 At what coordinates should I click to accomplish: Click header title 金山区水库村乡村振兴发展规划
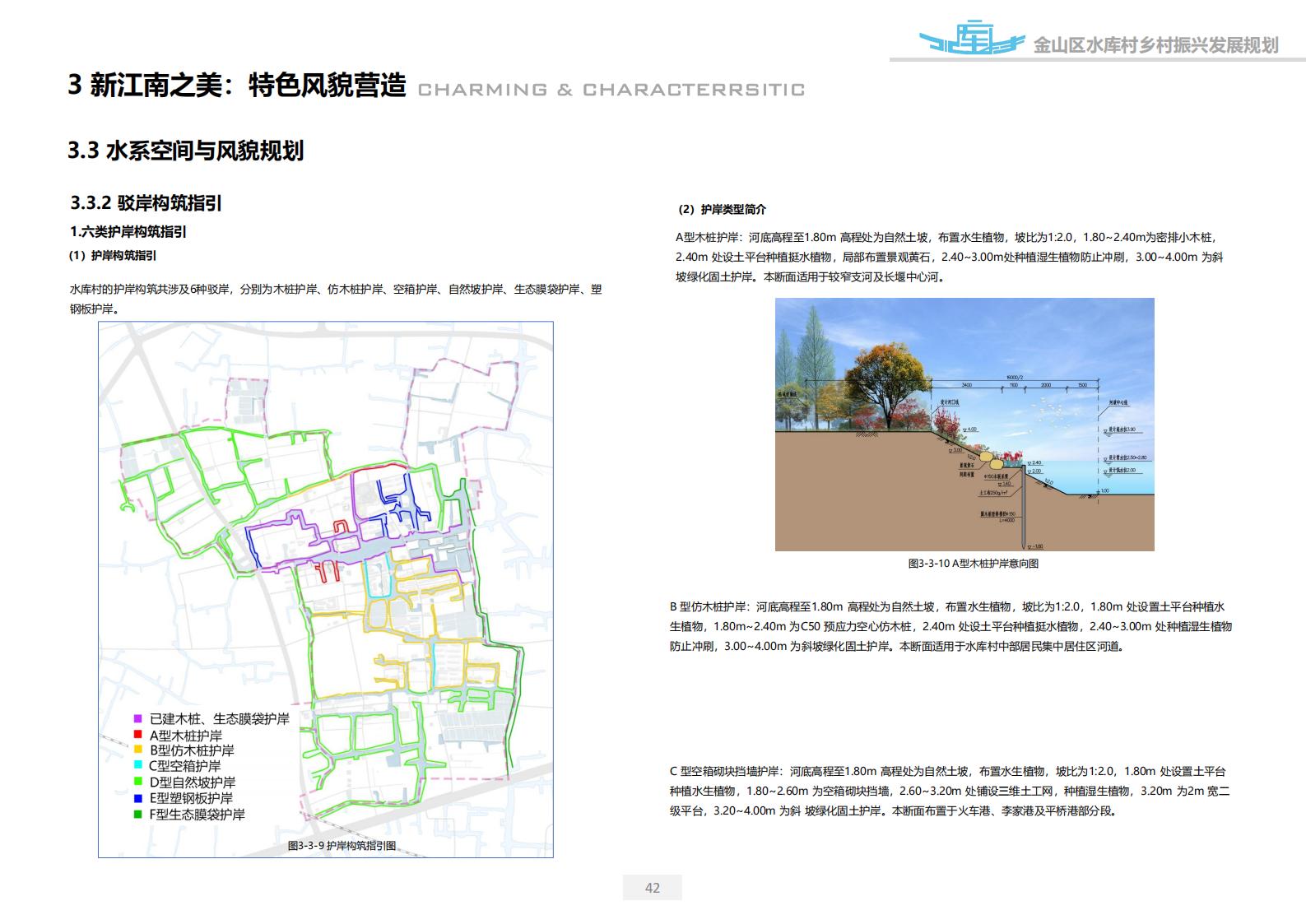(x=1155, y=46)
